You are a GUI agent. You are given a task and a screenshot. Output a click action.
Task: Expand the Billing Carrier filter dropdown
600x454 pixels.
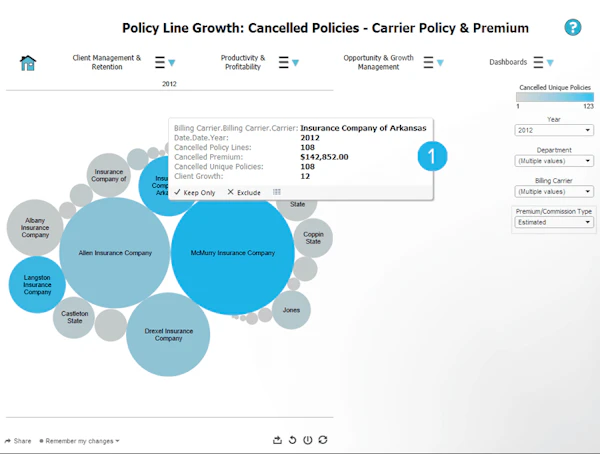[x=554, y=192]
